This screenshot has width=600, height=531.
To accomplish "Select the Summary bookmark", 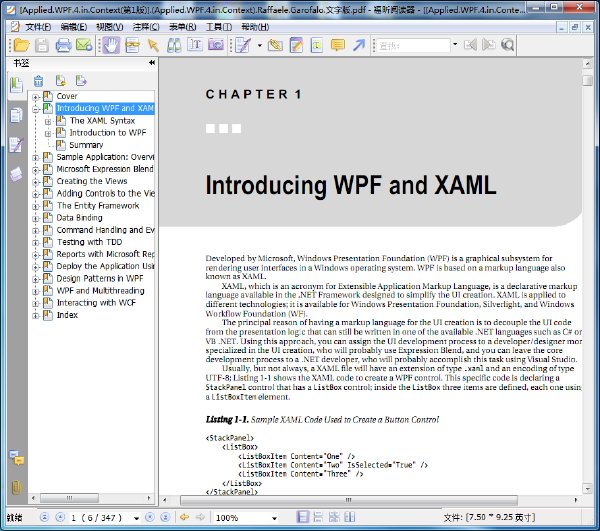I will point(86,145).
